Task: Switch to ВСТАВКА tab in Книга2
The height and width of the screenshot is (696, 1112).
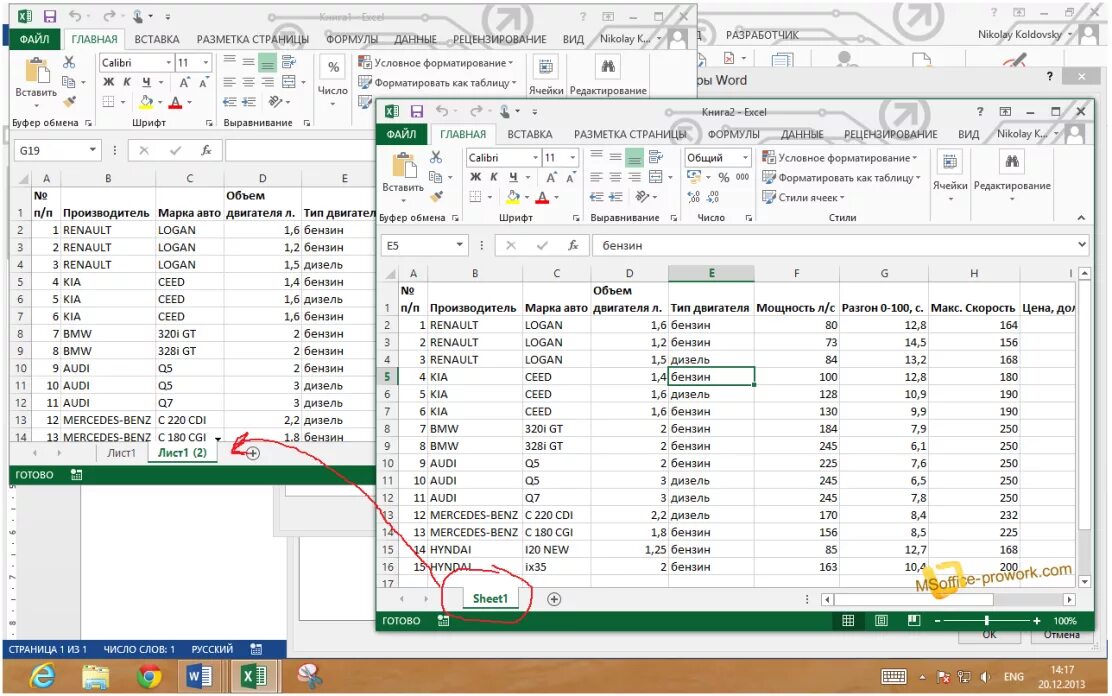Action: click(x=530, y=134)
